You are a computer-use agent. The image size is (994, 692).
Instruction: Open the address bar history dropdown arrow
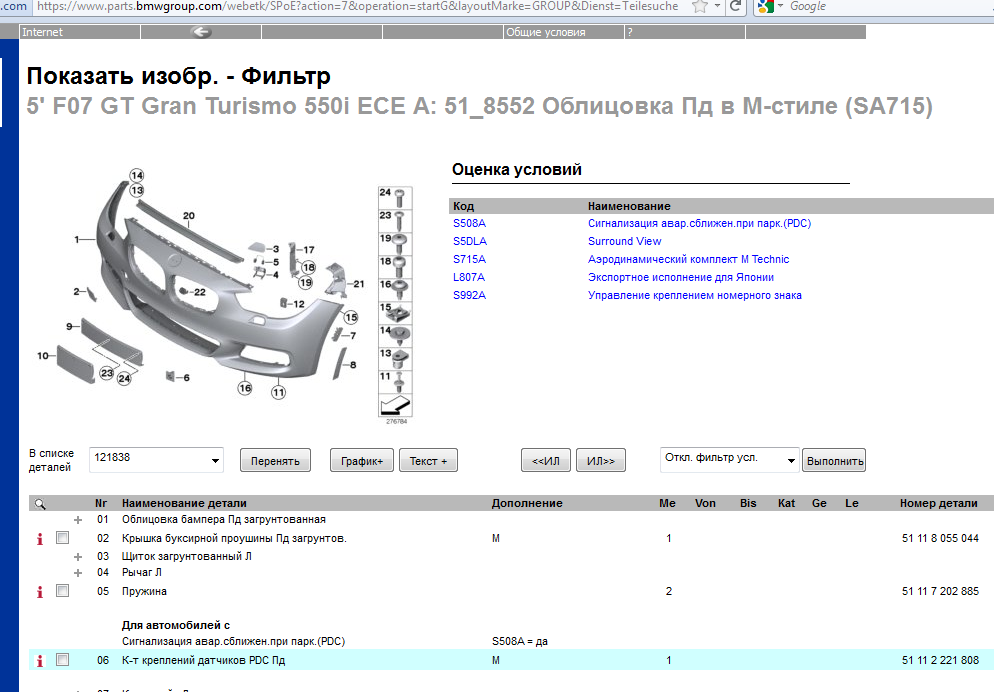pos(717,6)
